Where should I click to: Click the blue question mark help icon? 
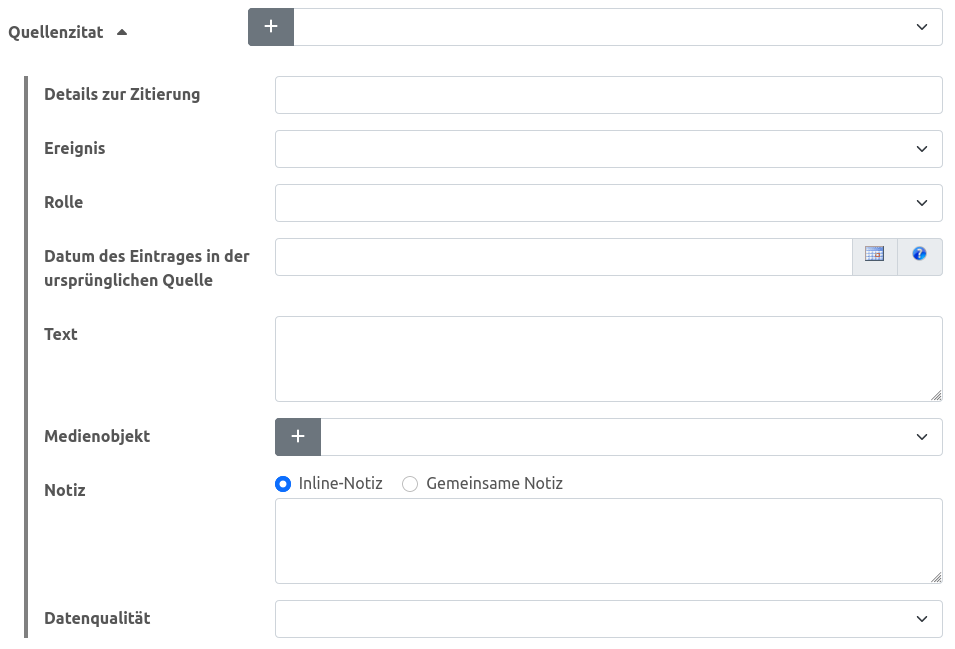[920, 255]
